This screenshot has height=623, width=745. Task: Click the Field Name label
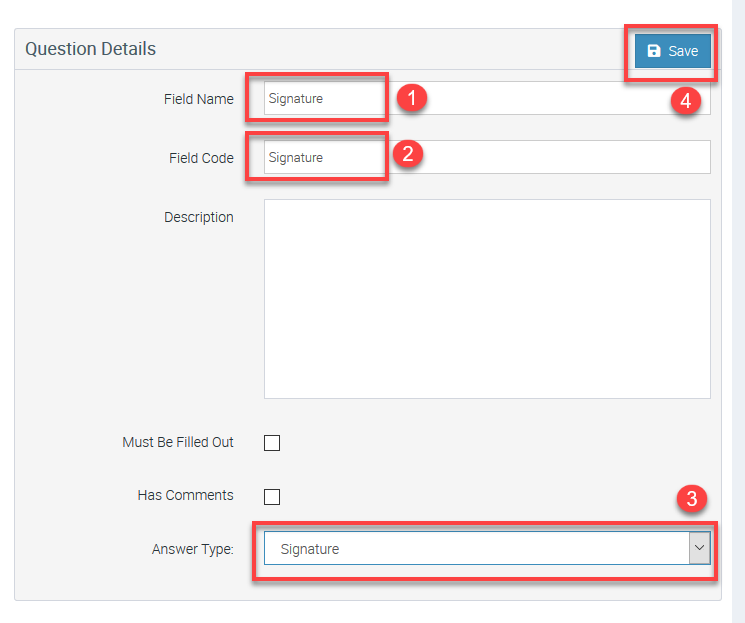[199, 99]
